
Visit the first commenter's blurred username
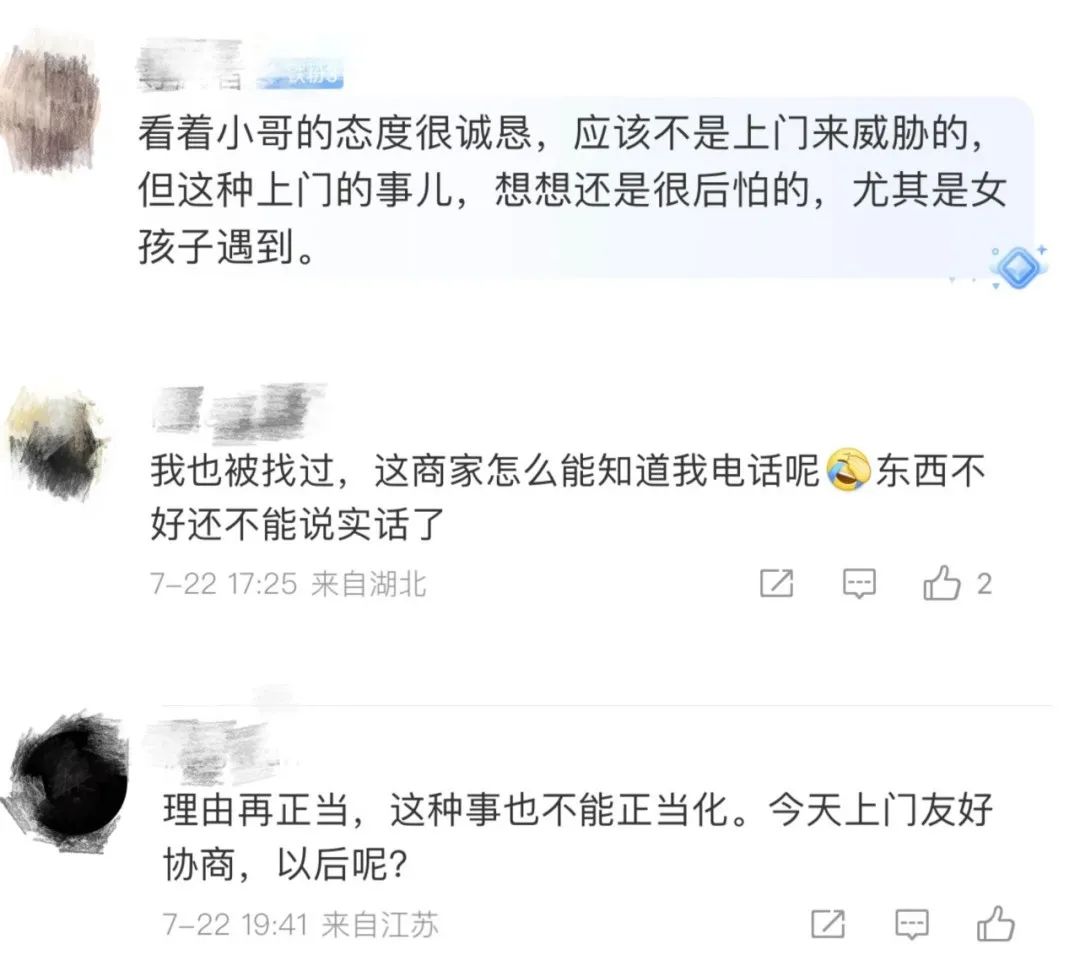[191, 67]
